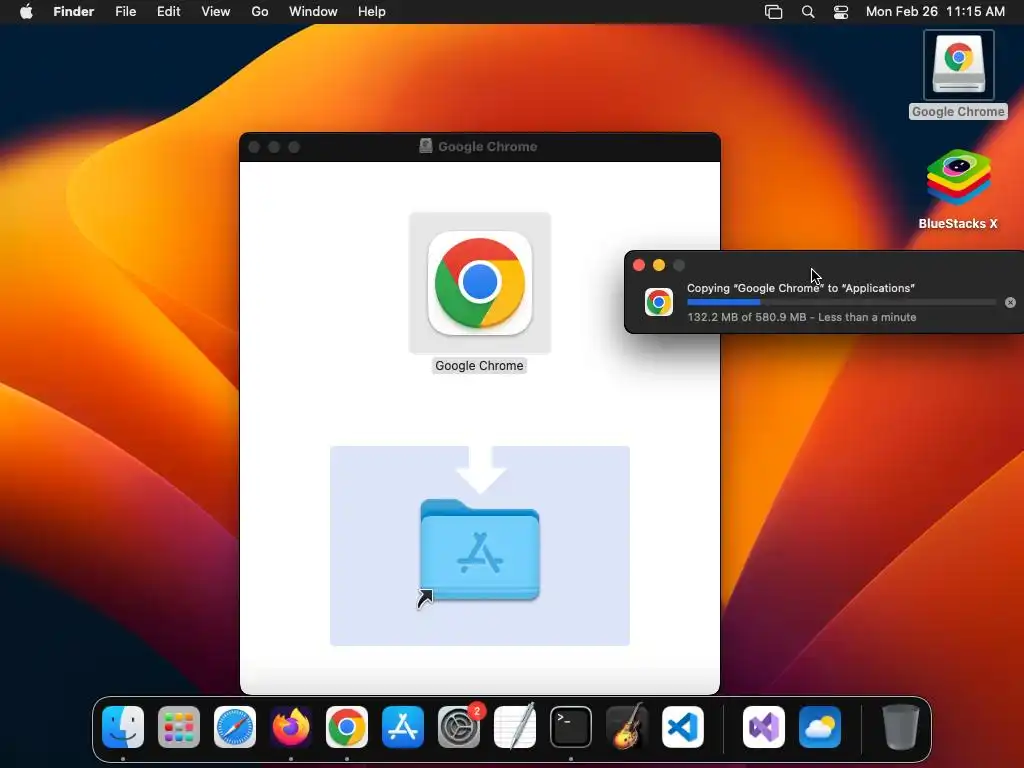Click the Google Chrome installer window title
This screenshot has width=1024, height=768.
pos(487,146)
